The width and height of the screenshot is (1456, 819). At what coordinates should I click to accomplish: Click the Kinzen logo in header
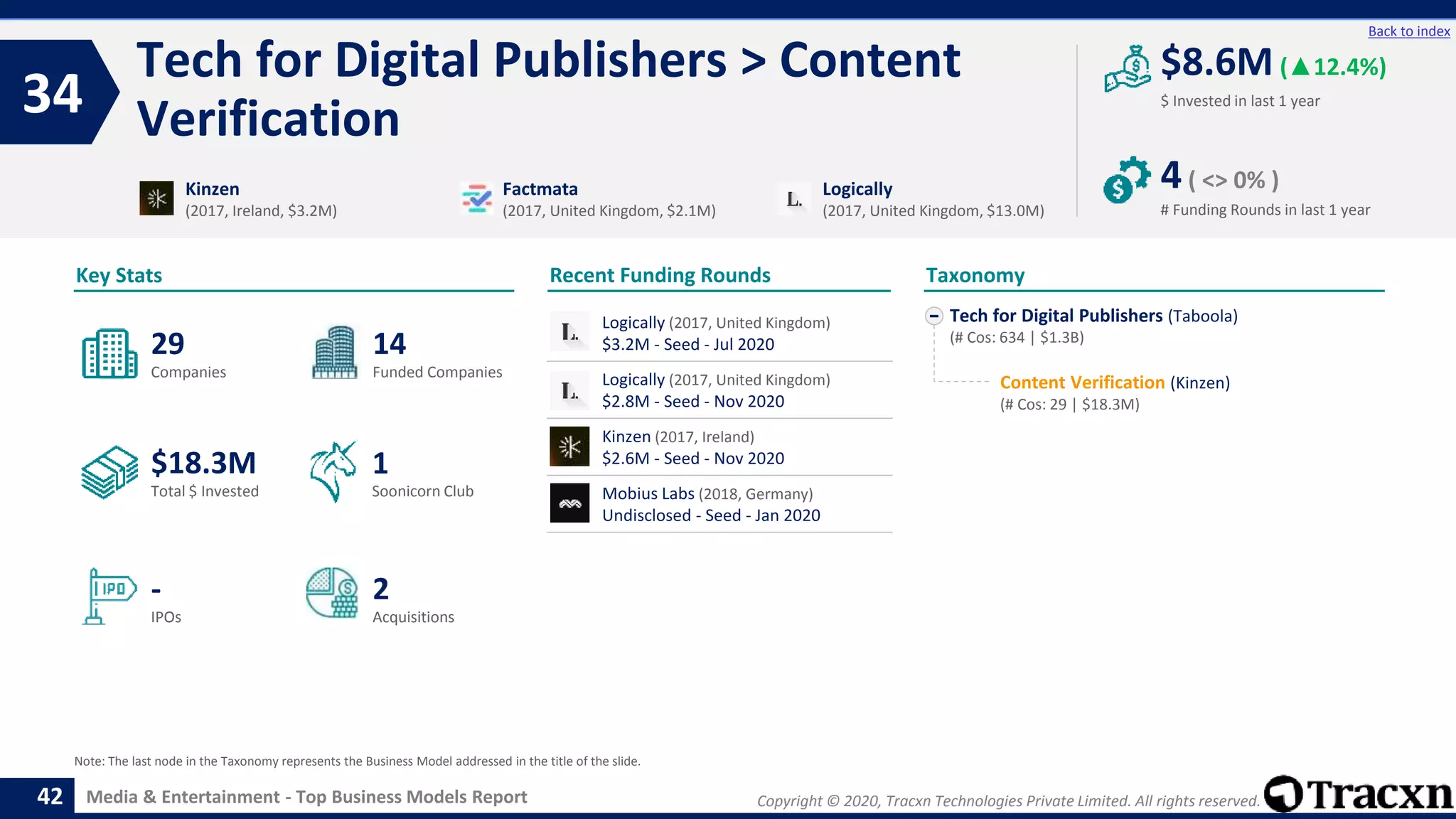pos(156,198)
